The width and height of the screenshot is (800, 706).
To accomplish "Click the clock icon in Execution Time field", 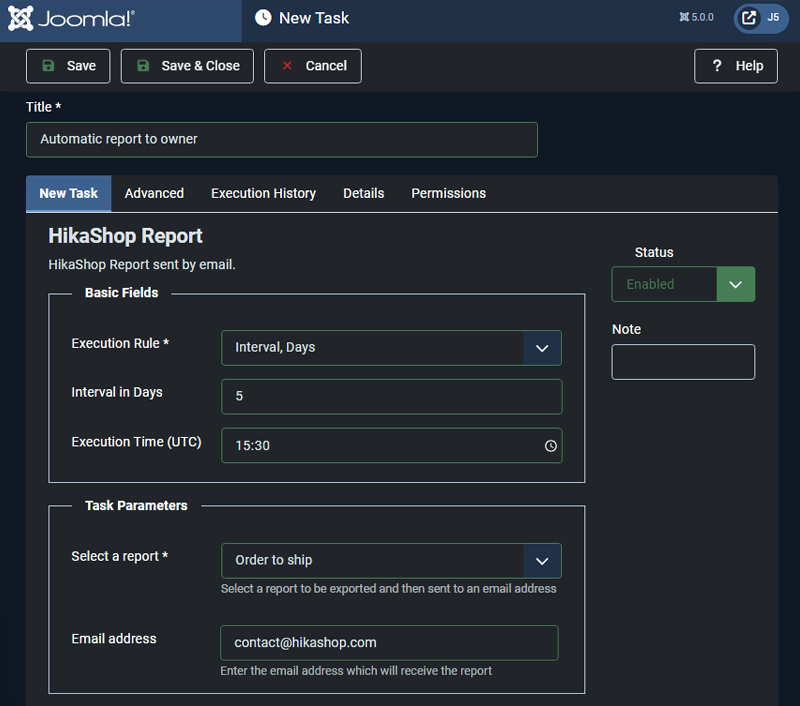I will point(551,446).
